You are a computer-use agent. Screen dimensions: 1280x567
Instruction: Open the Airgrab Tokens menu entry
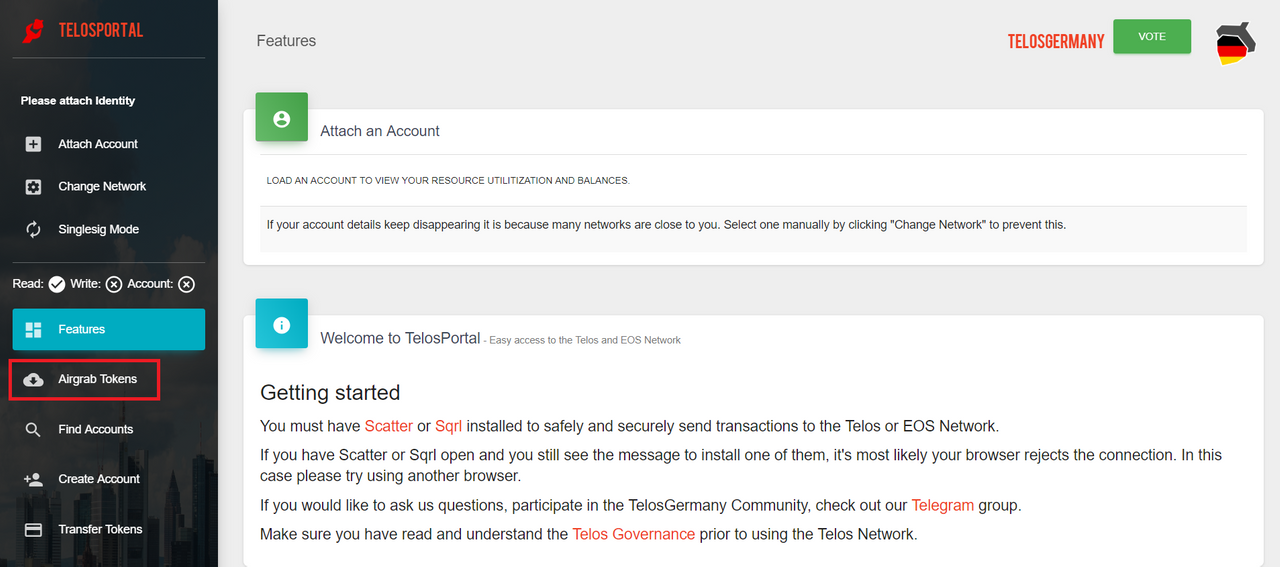(x=84, y=380)
